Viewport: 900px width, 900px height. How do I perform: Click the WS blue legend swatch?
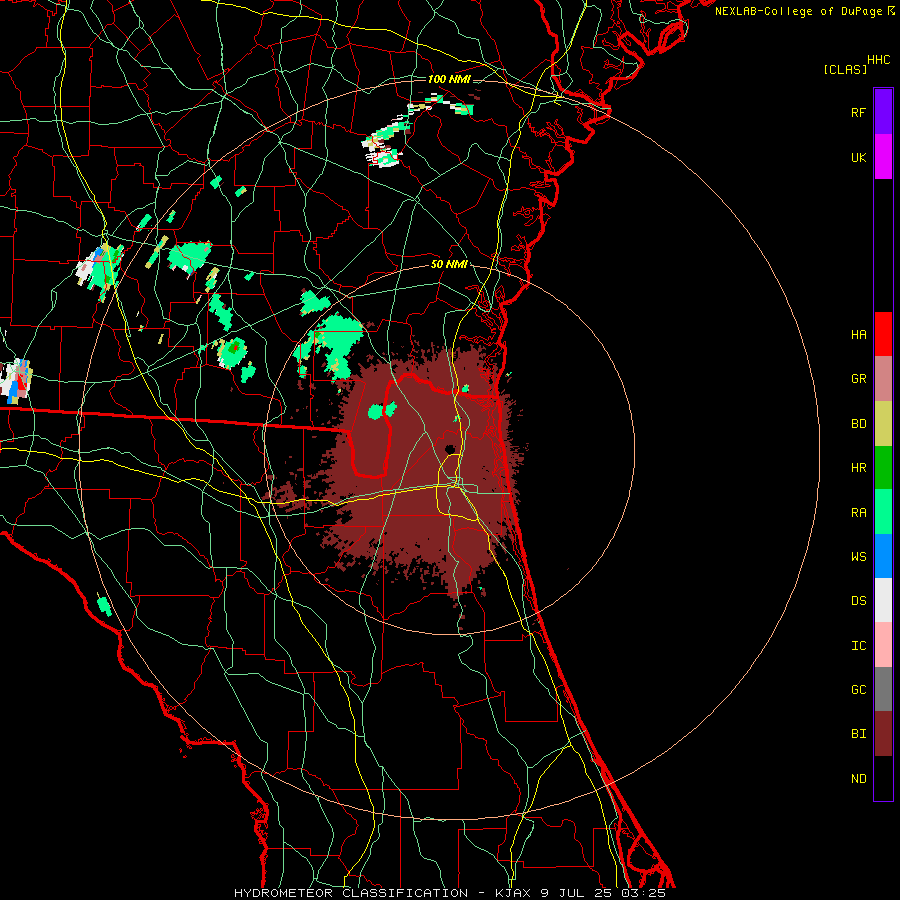(x=883, y=556)
